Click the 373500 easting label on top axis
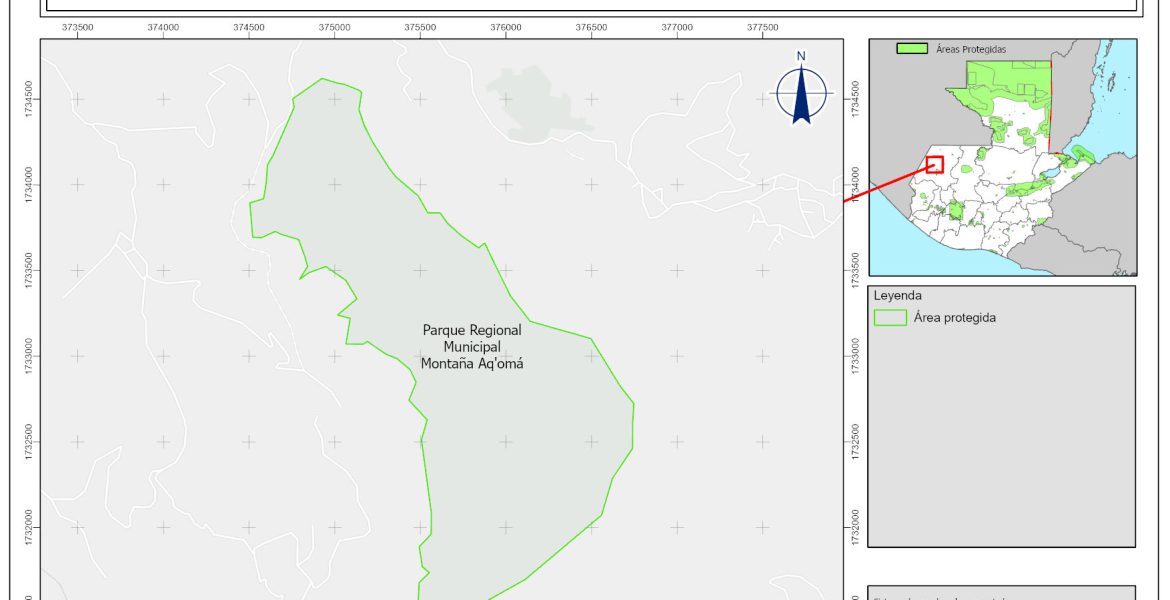This screenshot has width=1170, height=600. pyautogui.click(x=78, y=27)
